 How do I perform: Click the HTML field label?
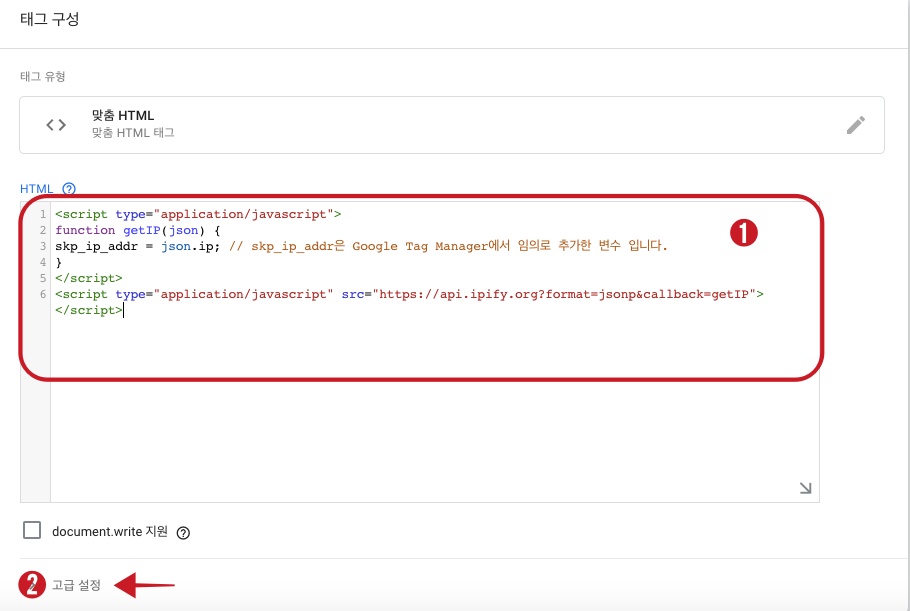(x=37, y=189)
